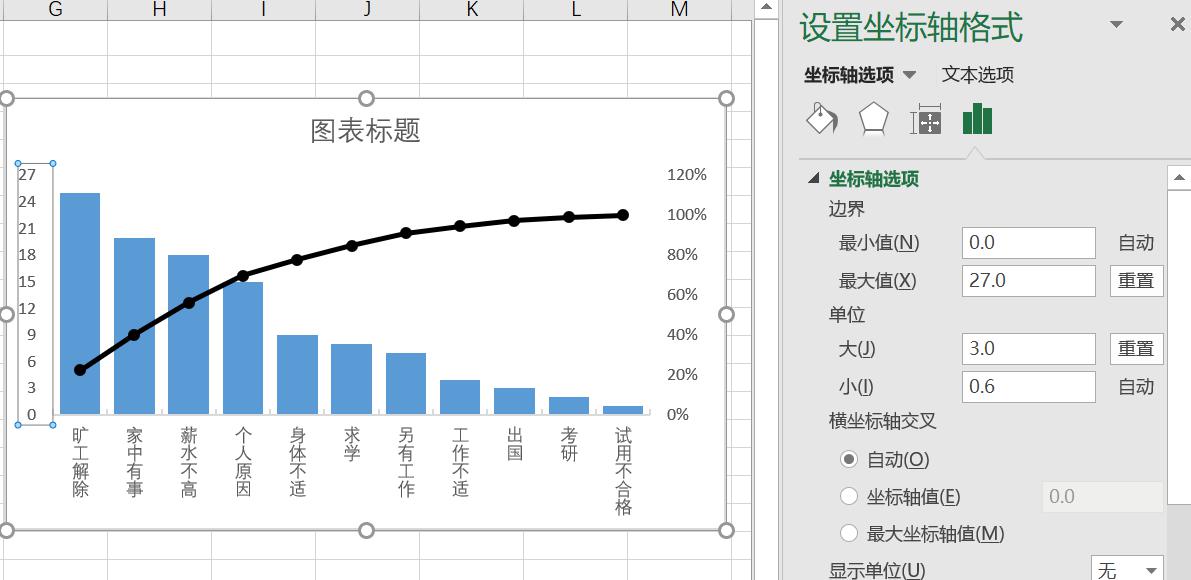Viewport: 1191px width, 580px height.
Task: Select column I header
Action: (x=264, y=9)
